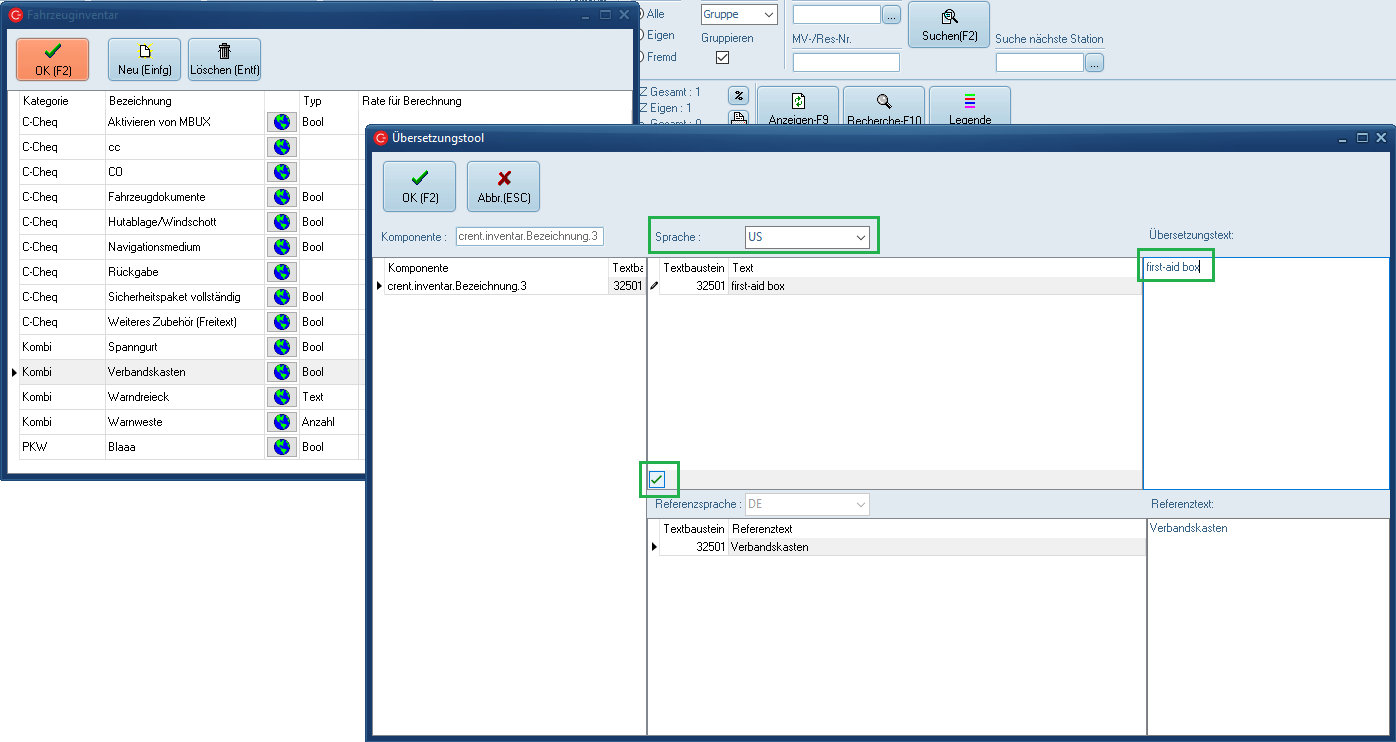Open the Referenzsprache dropdown showing DE
Screen dimensions: 1396x742
click(x=806, y=505)
